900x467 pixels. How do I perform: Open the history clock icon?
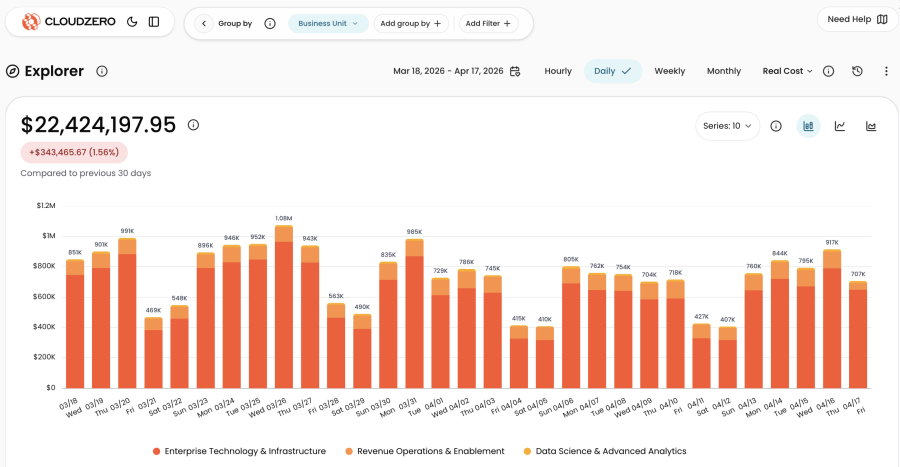tap(857, 71)
